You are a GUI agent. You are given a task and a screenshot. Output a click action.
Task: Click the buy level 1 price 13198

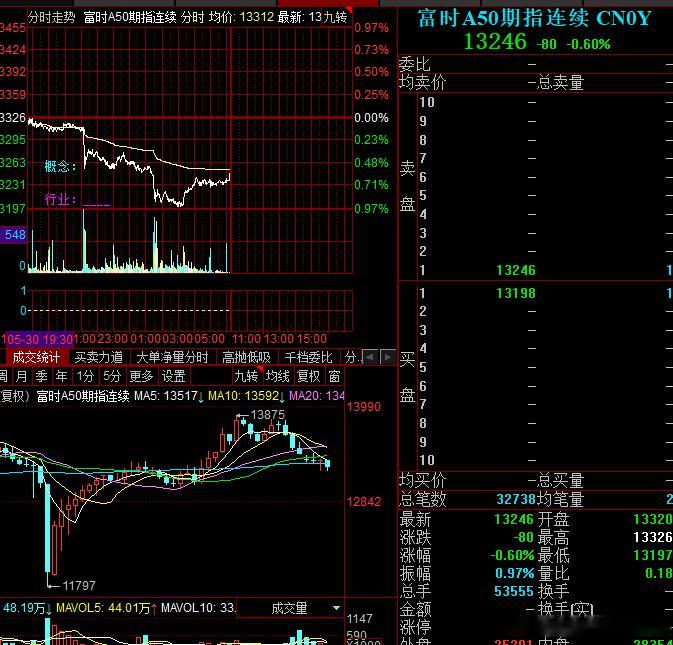pos(516,293)
